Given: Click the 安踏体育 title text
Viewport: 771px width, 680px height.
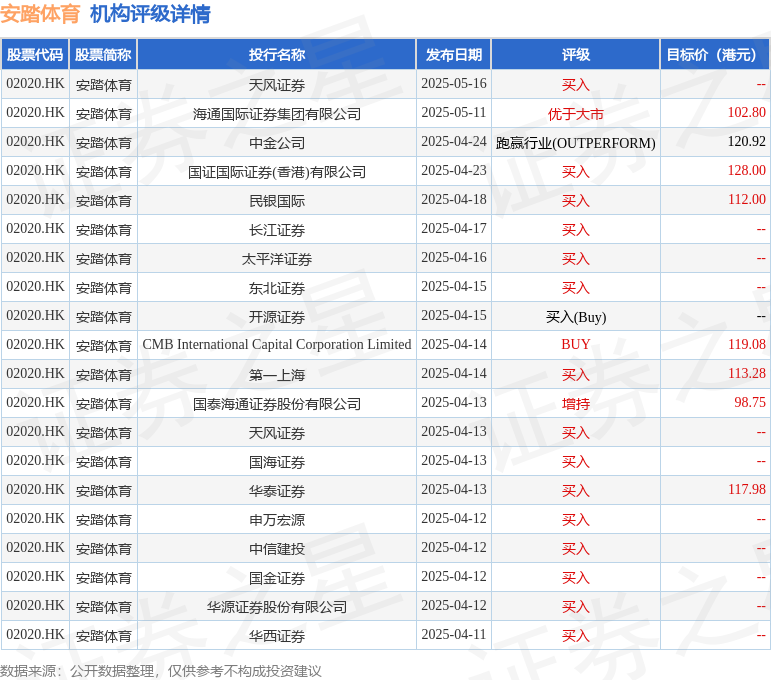Looking at the screenshot, I should point(40,14).
